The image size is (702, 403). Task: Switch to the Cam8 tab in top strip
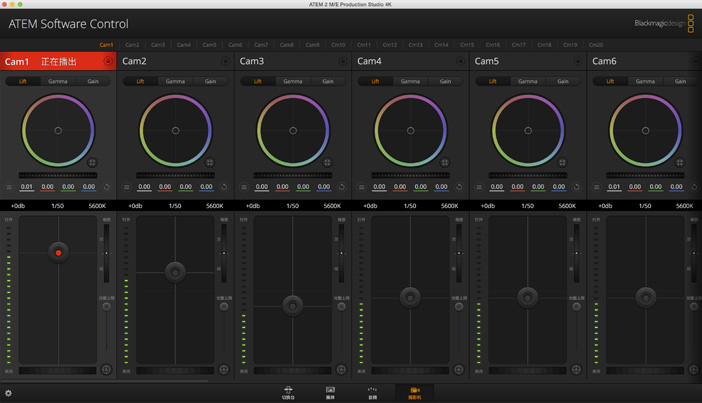click(x=287, y=45)
